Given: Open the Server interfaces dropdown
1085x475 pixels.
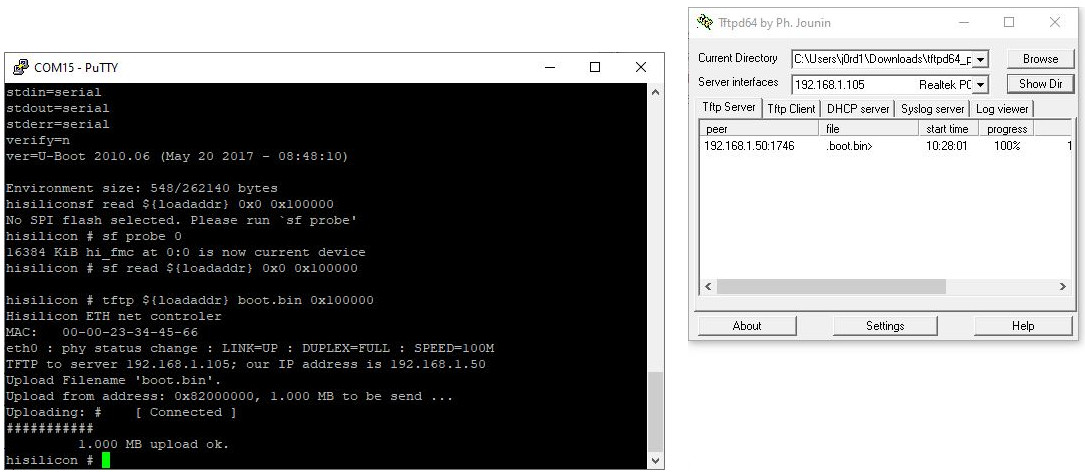Looking at the screenshot, I should [x=980, y=85].
